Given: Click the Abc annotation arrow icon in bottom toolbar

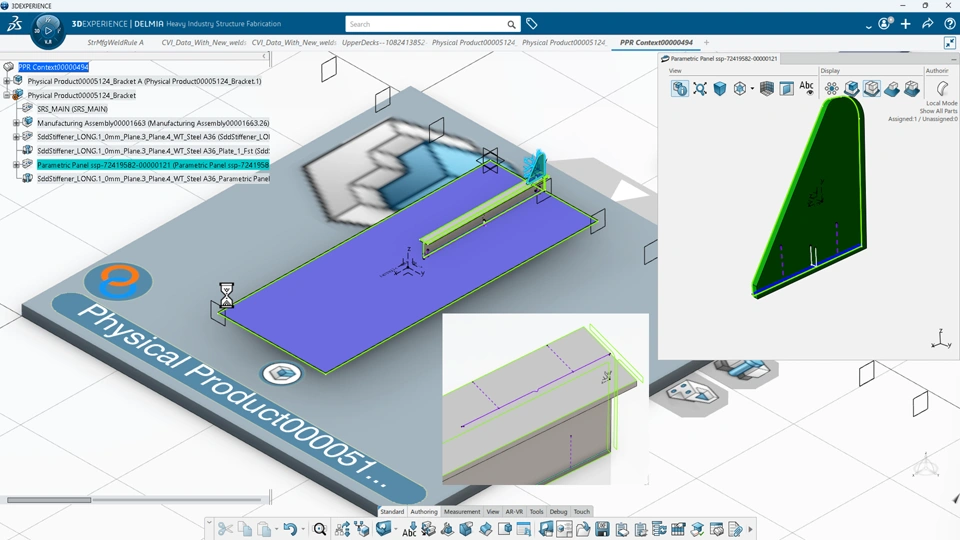Looking at the screenshot, I should (409, 529).
